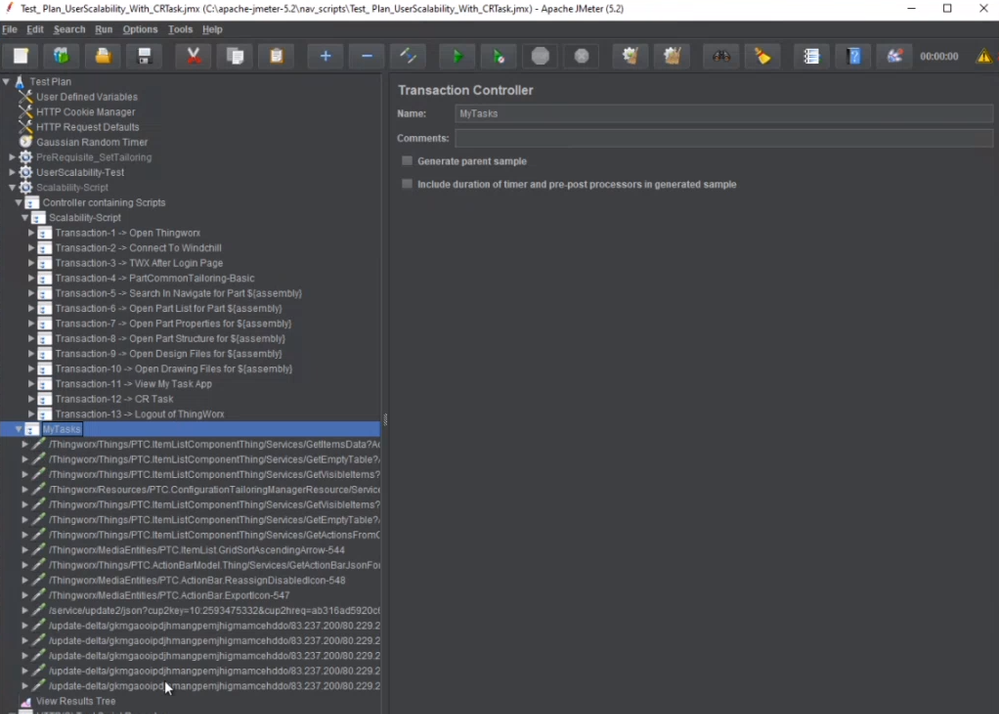Select Transaction-4 PartCommonTailoring-Basic
This screenshot has width=999, height=714.
pos(155,278)
